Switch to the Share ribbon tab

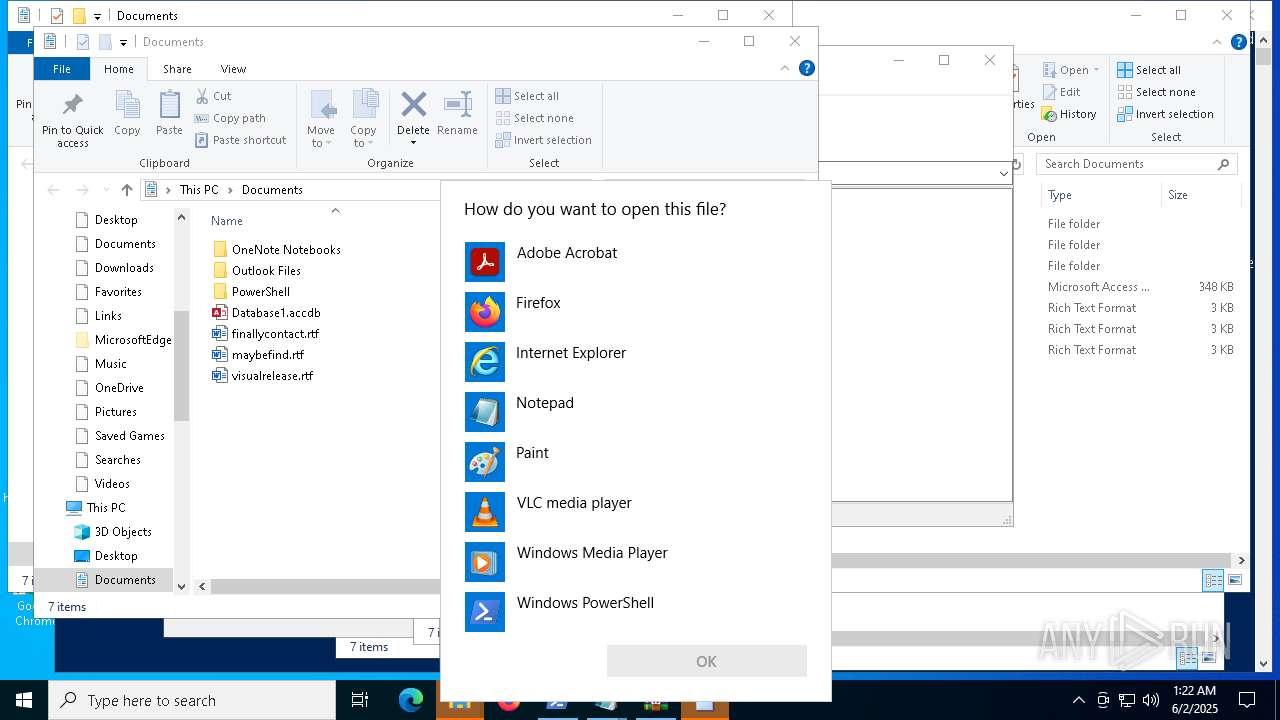tap(177, 69)
